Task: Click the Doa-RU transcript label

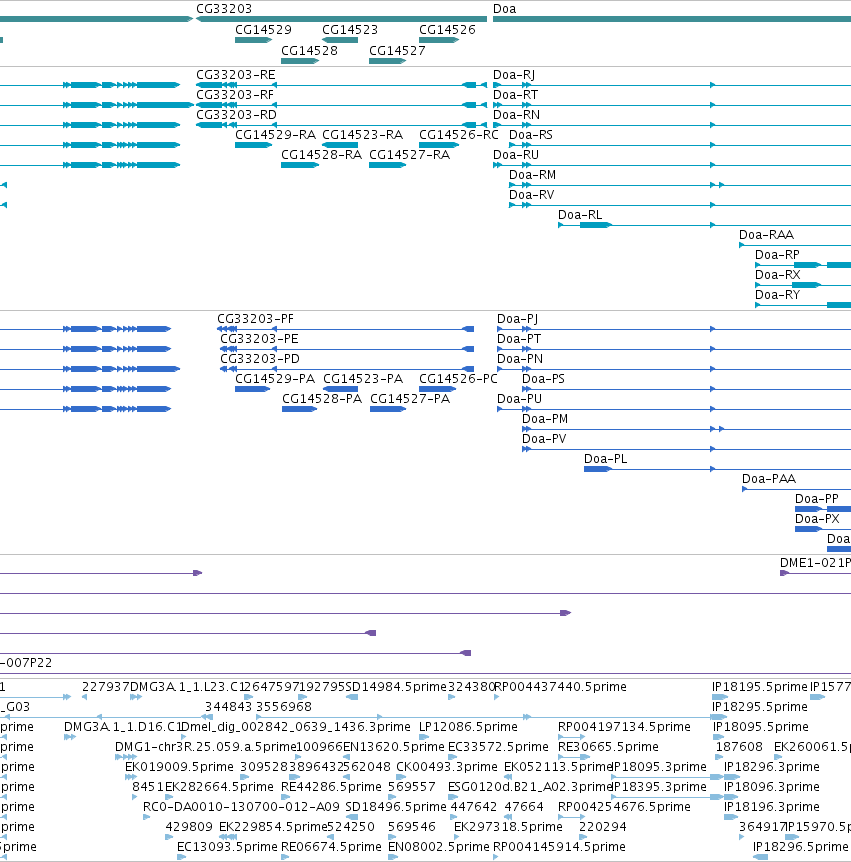Action: 516,154
